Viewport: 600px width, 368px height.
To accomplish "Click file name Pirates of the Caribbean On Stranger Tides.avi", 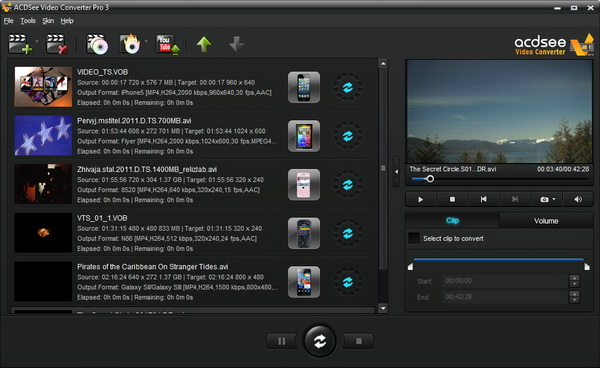I will [x=153, y=267].
